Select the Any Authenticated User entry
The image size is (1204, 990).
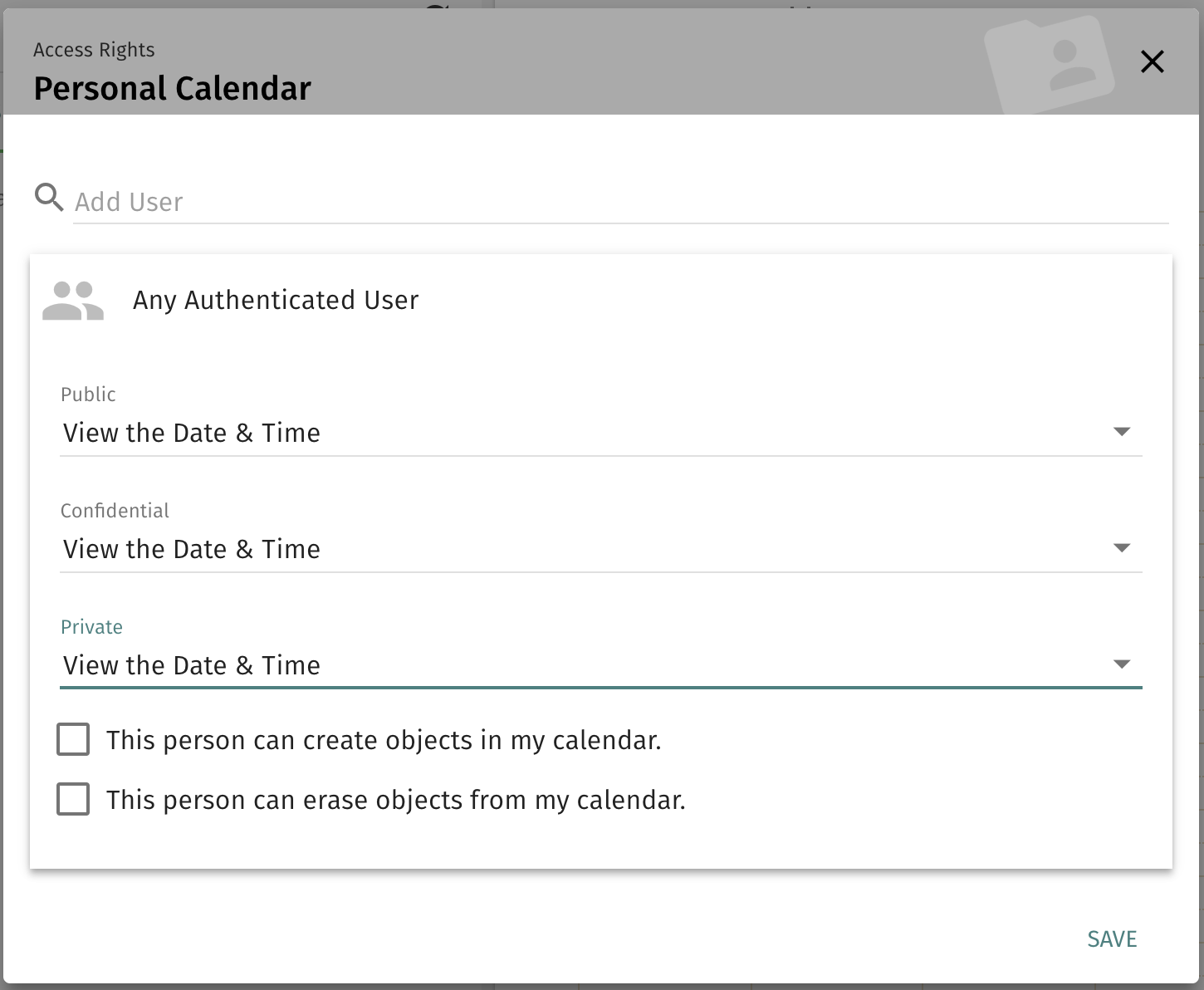(x=276, y=300)
